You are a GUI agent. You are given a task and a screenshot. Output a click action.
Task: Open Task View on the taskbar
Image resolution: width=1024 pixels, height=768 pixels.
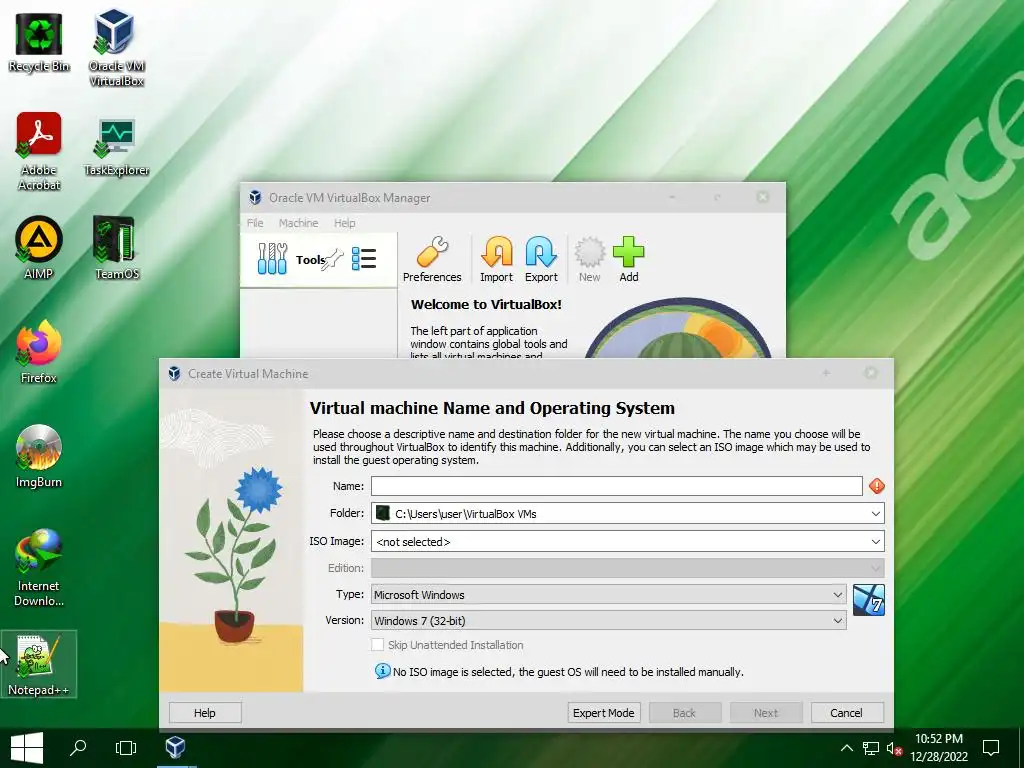tap(125, 748)
